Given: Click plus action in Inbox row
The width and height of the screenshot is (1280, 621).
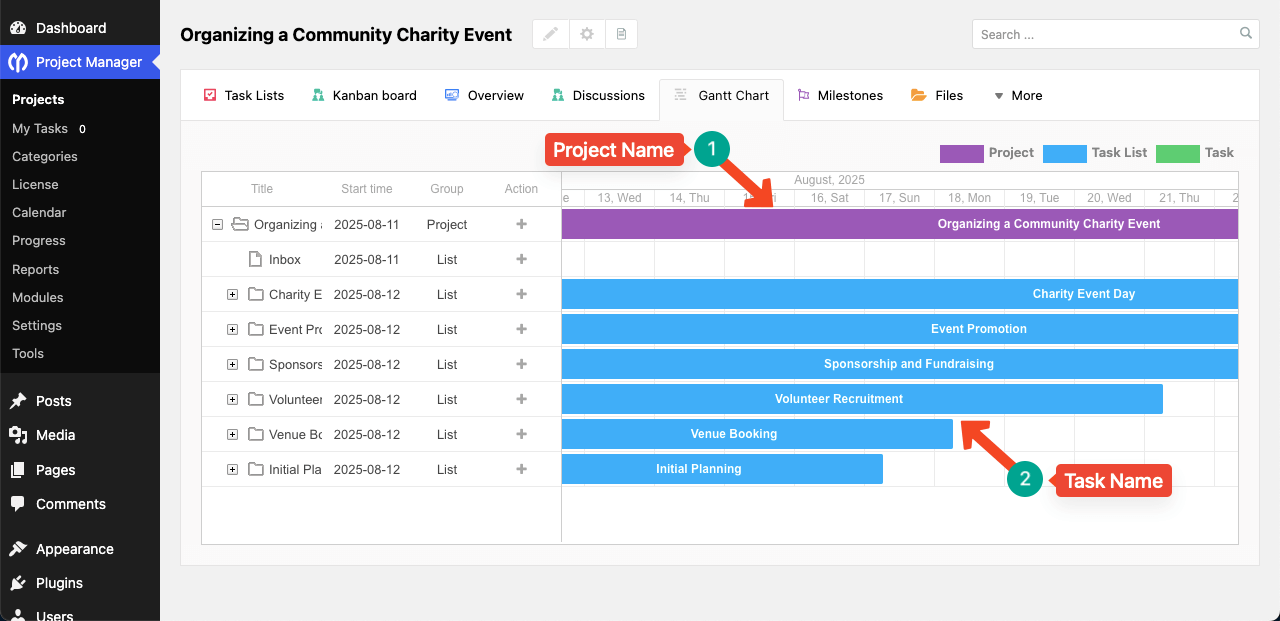Looking at the screenshot, I should 521,259.
